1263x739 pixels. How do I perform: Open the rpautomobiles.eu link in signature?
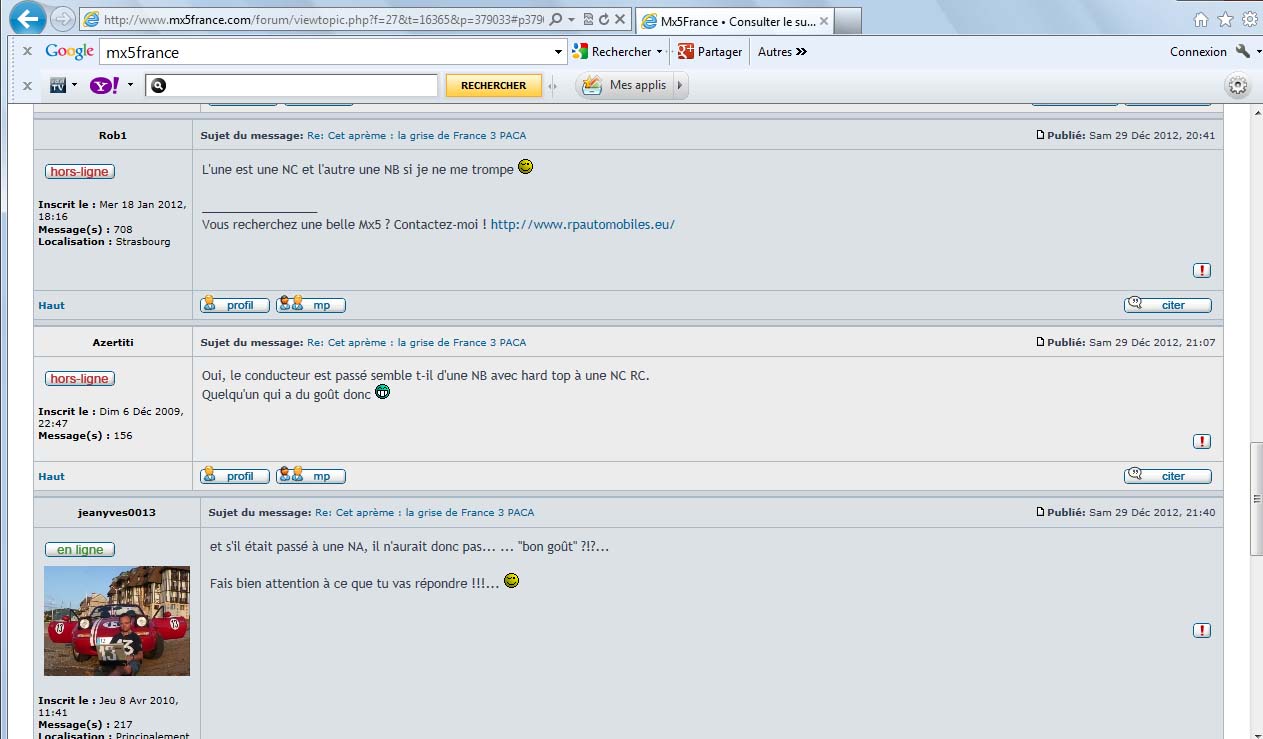[x=583, y=224]
